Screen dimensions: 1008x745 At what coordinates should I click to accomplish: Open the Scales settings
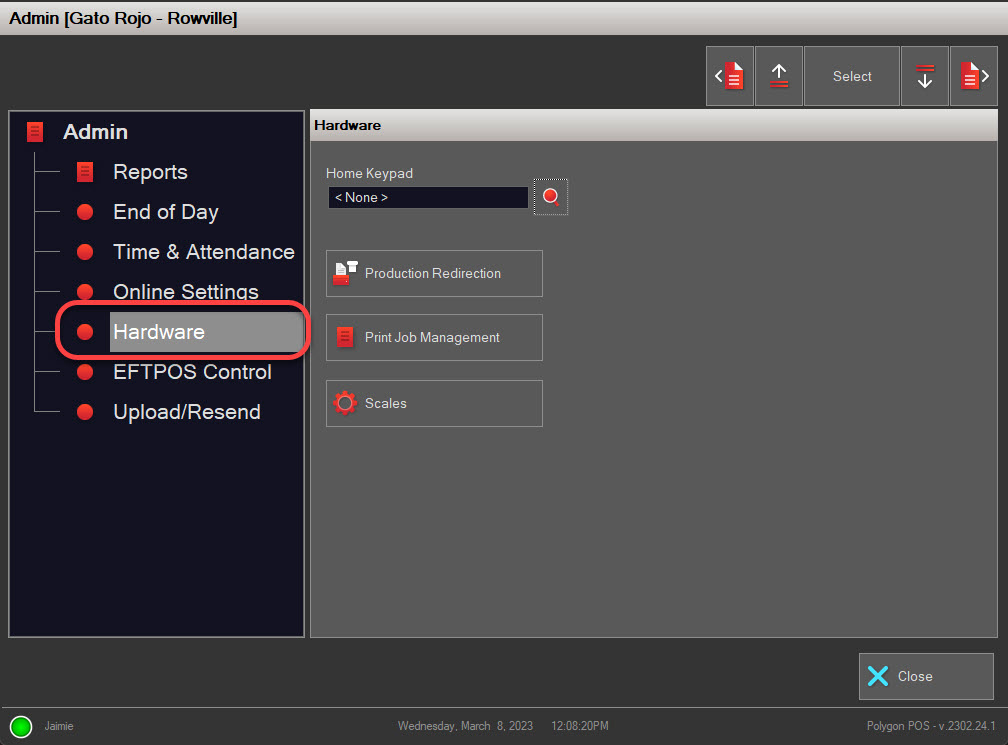point(434,403)
